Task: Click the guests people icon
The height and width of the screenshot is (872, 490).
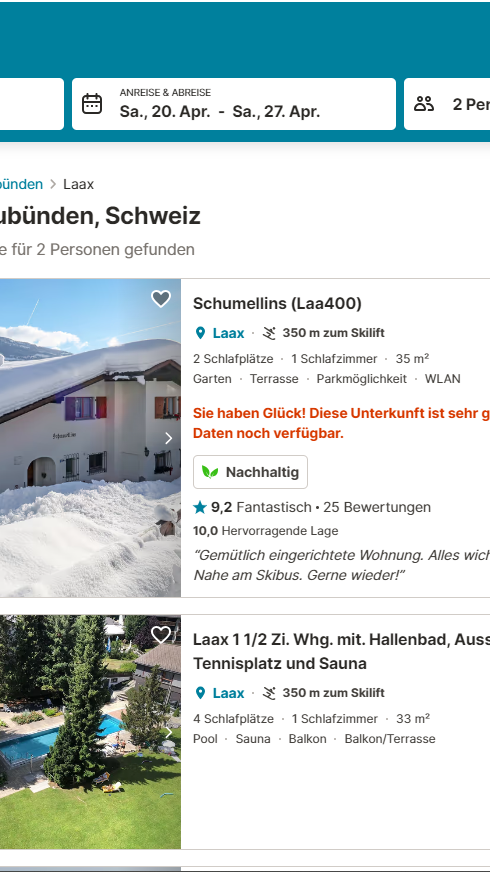Action: (424, 104)
